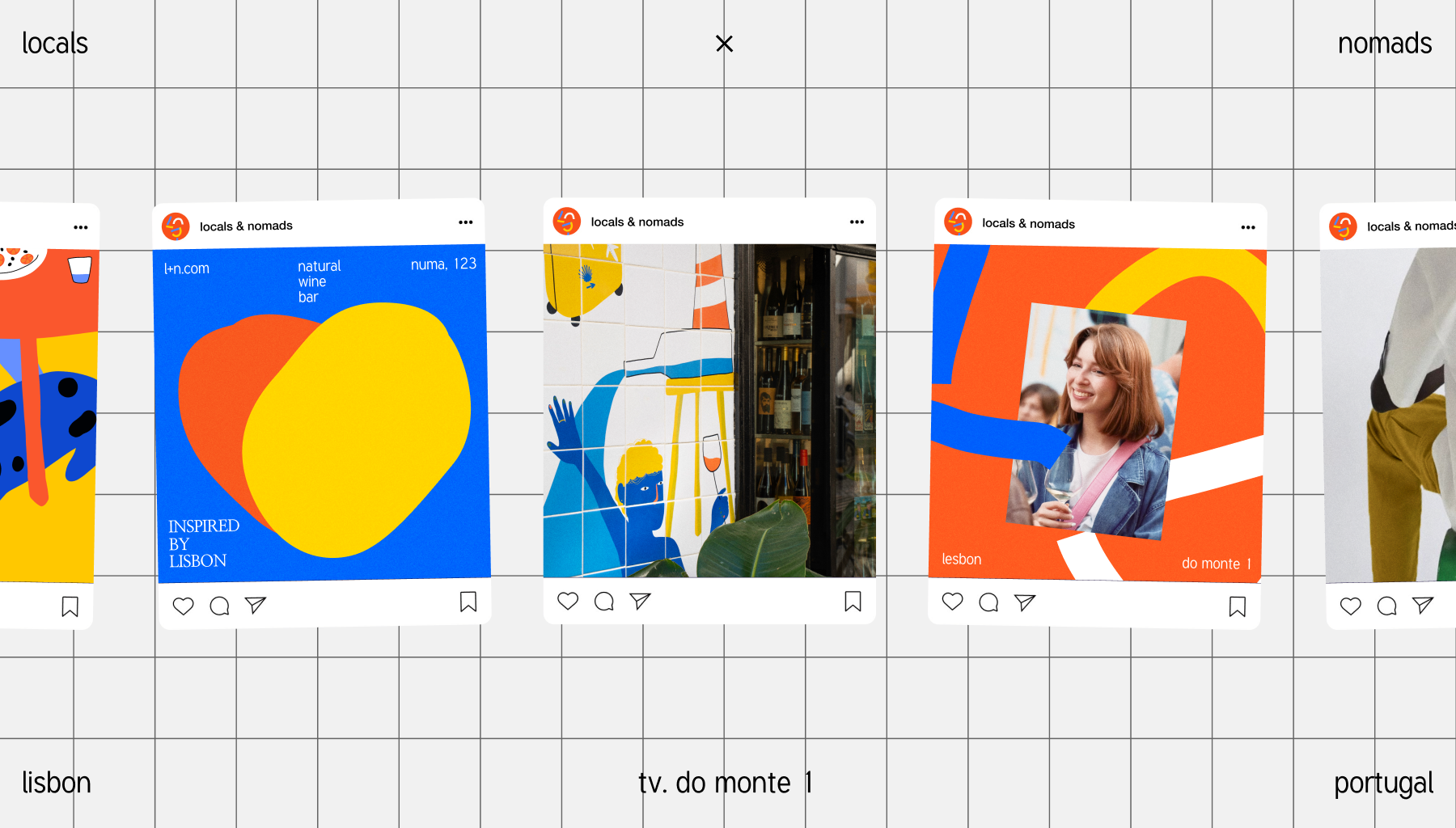Screen dimensions: 1456x828
Task: Click the 'nomads' text in top right
Action: (1384, 44)
